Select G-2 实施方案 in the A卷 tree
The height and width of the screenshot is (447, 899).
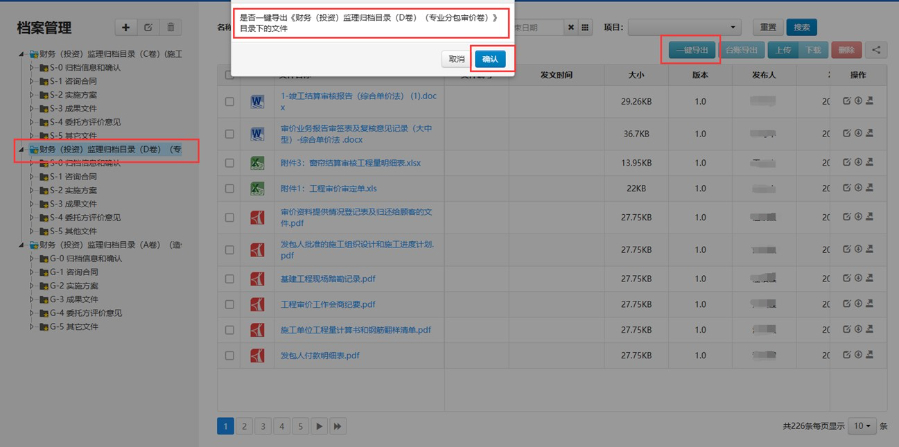[74, 285]
